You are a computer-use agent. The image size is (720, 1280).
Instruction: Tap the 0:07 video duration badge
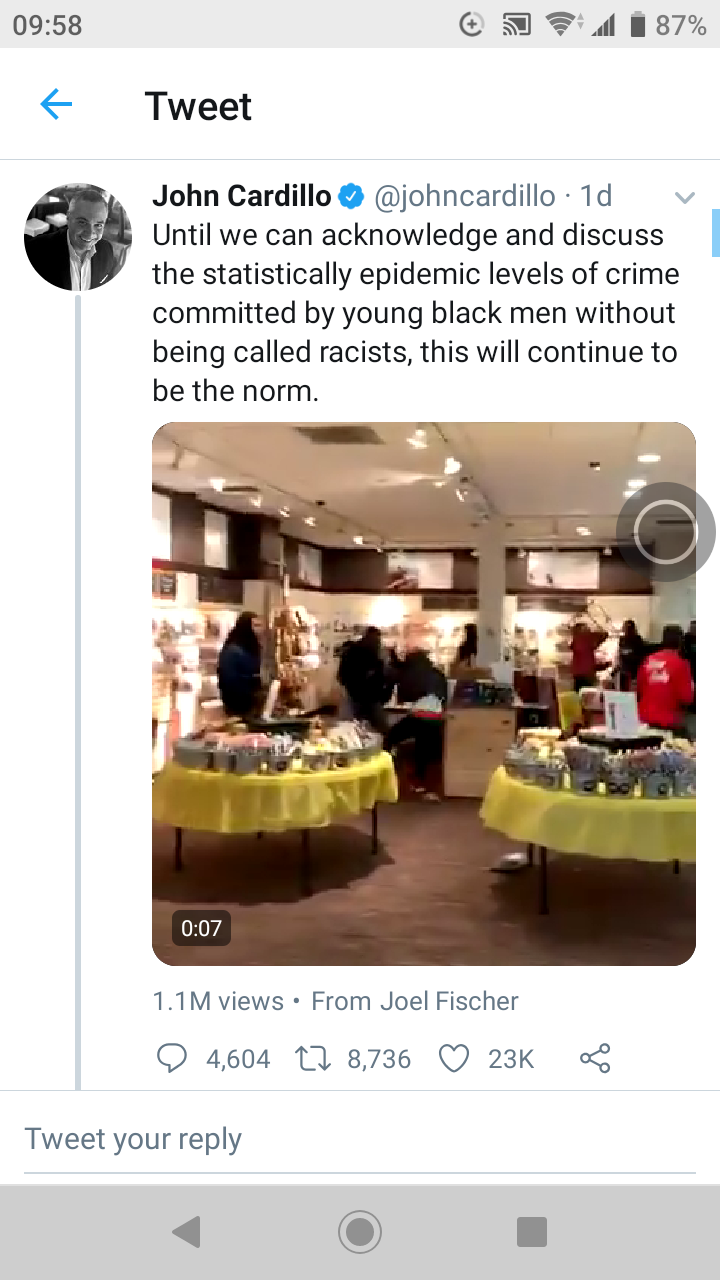(x=201, y=928)
